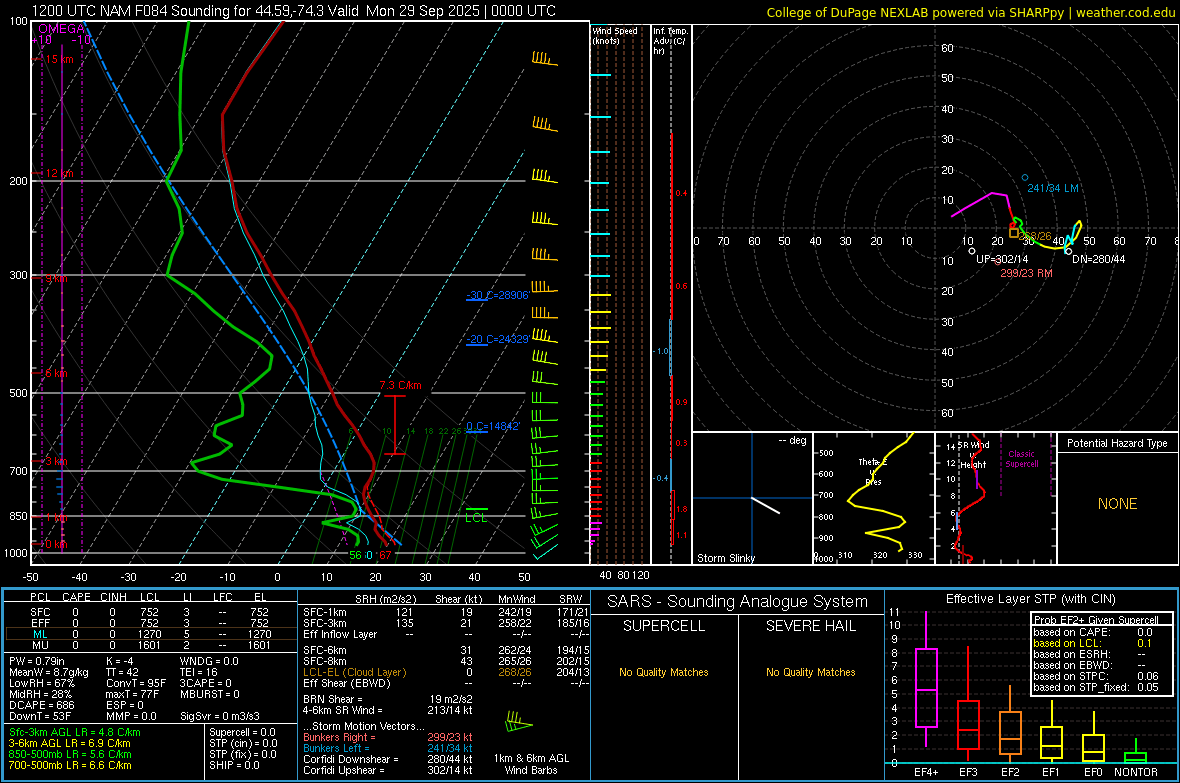Click the 7.3 C/km lapse rate label
This screenshot has height=783, width=1180.
pos(400,385)
